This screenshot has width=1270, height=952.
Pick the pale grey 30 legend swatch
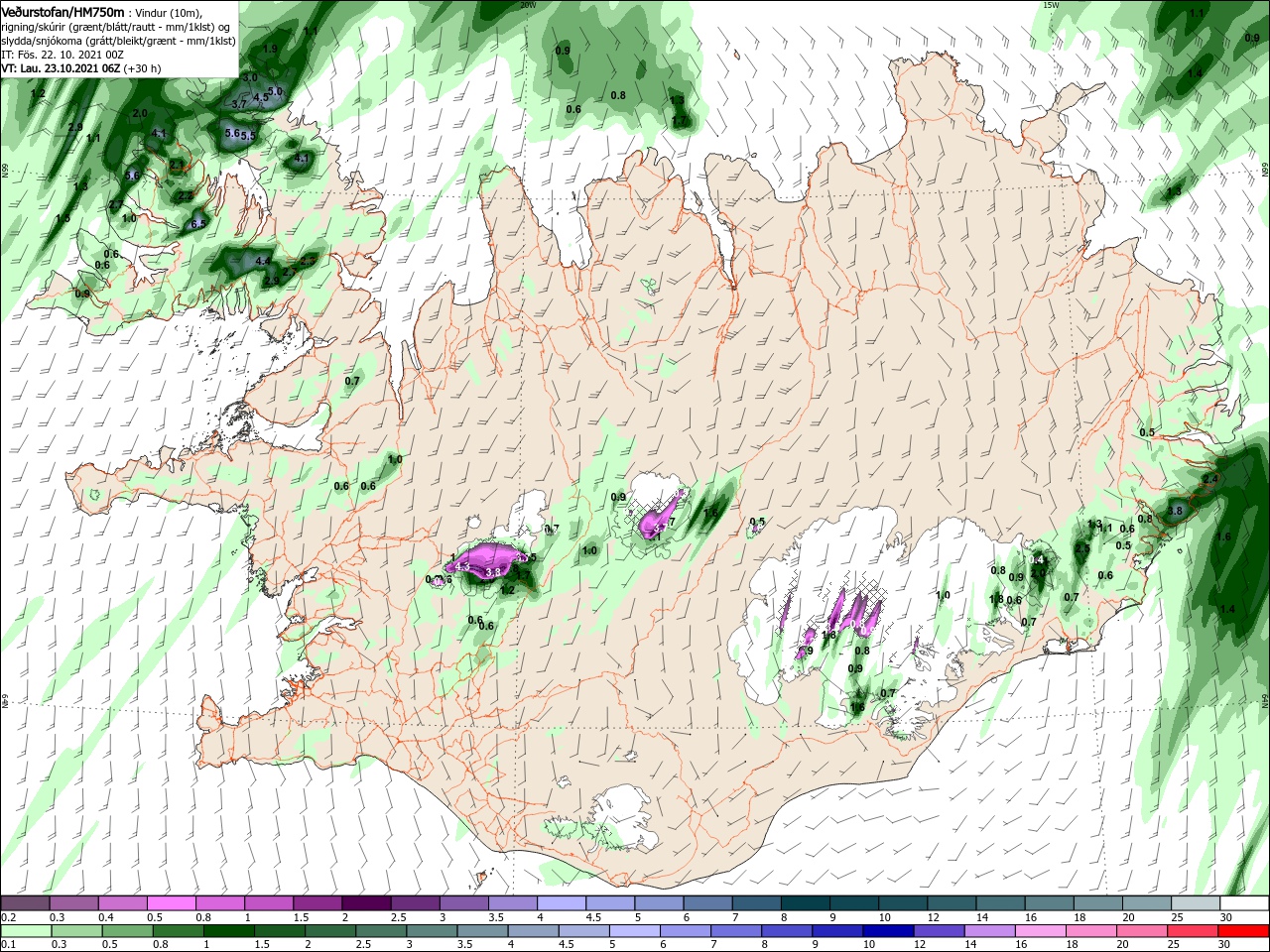tap(1245, 903)
